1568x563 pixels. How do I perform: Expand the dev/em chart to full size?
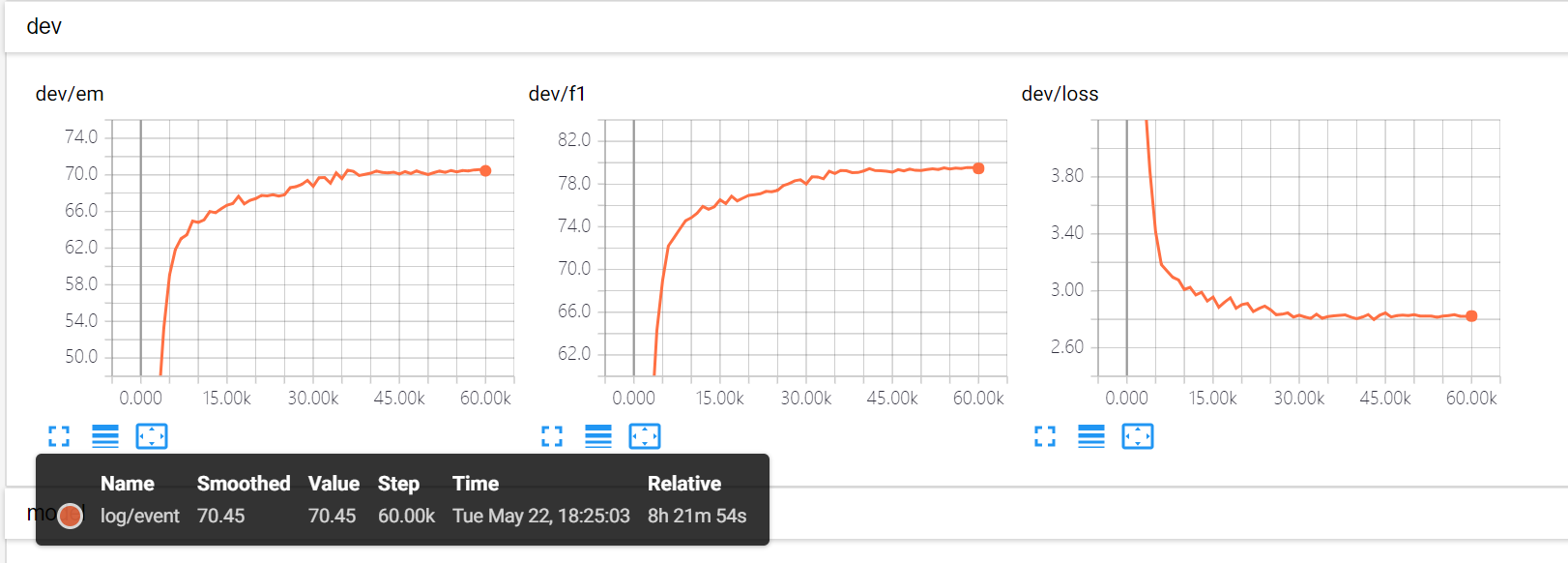[59, 436]
